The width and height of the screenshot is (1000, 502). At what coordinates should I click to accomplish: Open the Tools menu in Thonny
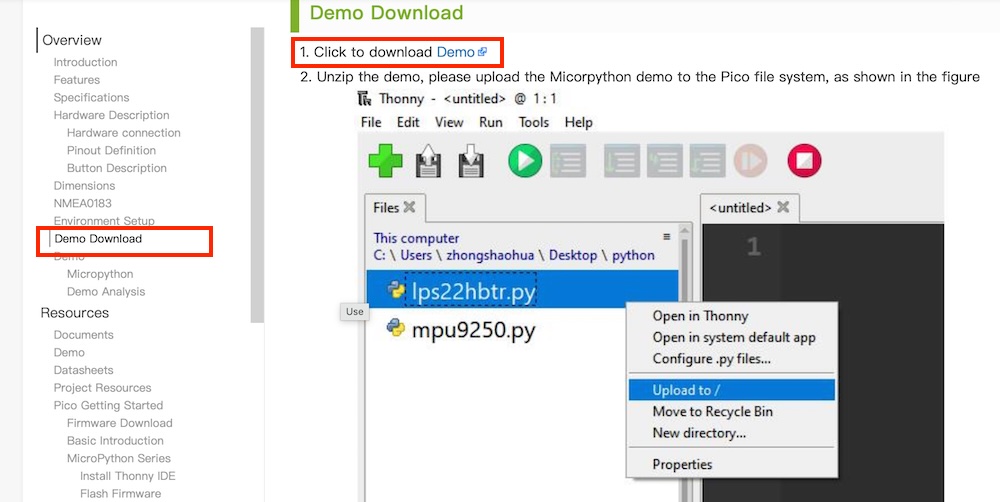click(x=533, y=122)
